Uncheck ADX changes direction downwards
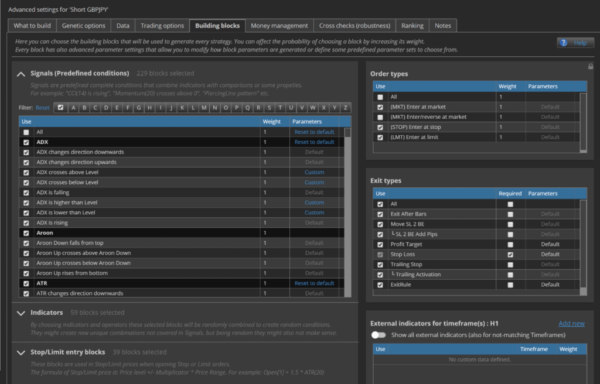Image resolution: width=600 pixels, height=384 pixels. point(26,152)
